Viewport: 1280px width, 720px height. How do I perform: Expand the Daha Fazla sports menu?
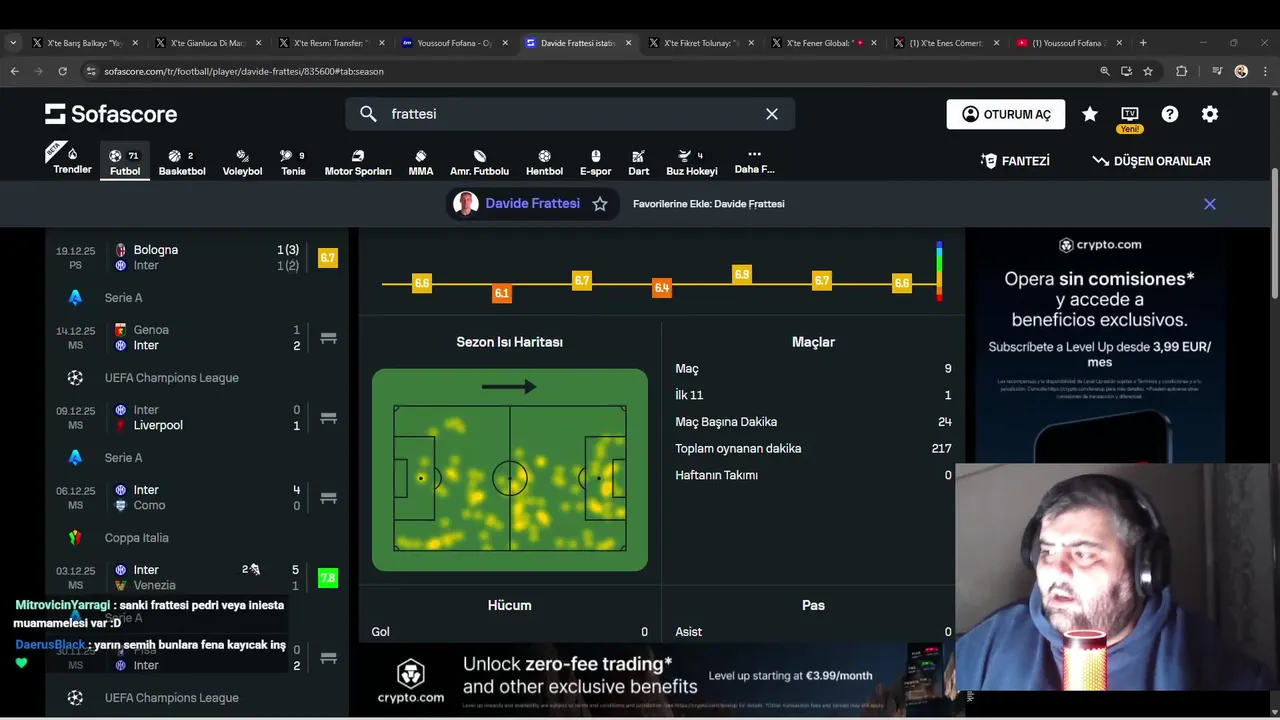coord(754,161)
